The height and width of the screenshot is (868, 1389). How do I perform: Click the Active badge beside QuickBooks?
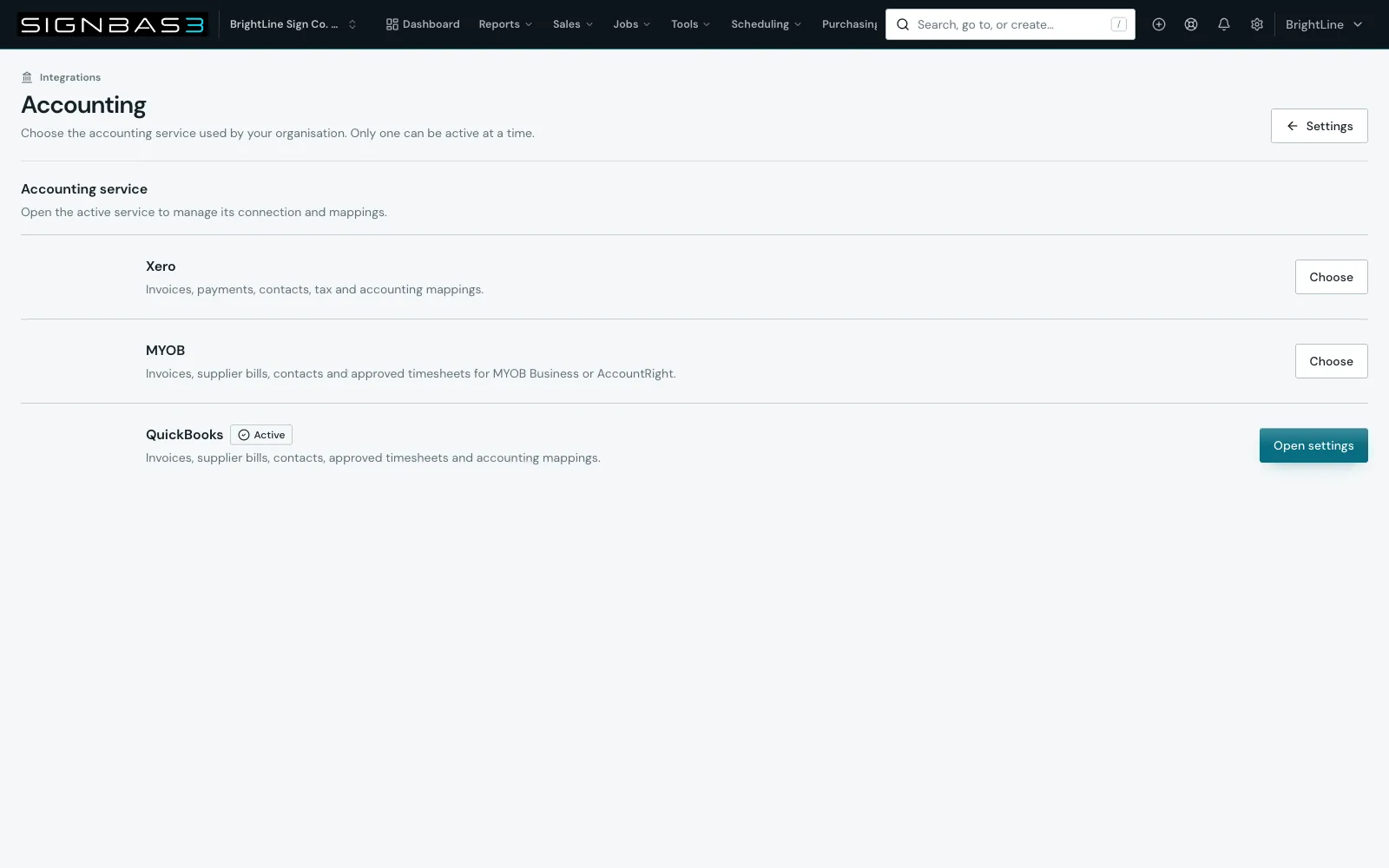pos(261,435)
